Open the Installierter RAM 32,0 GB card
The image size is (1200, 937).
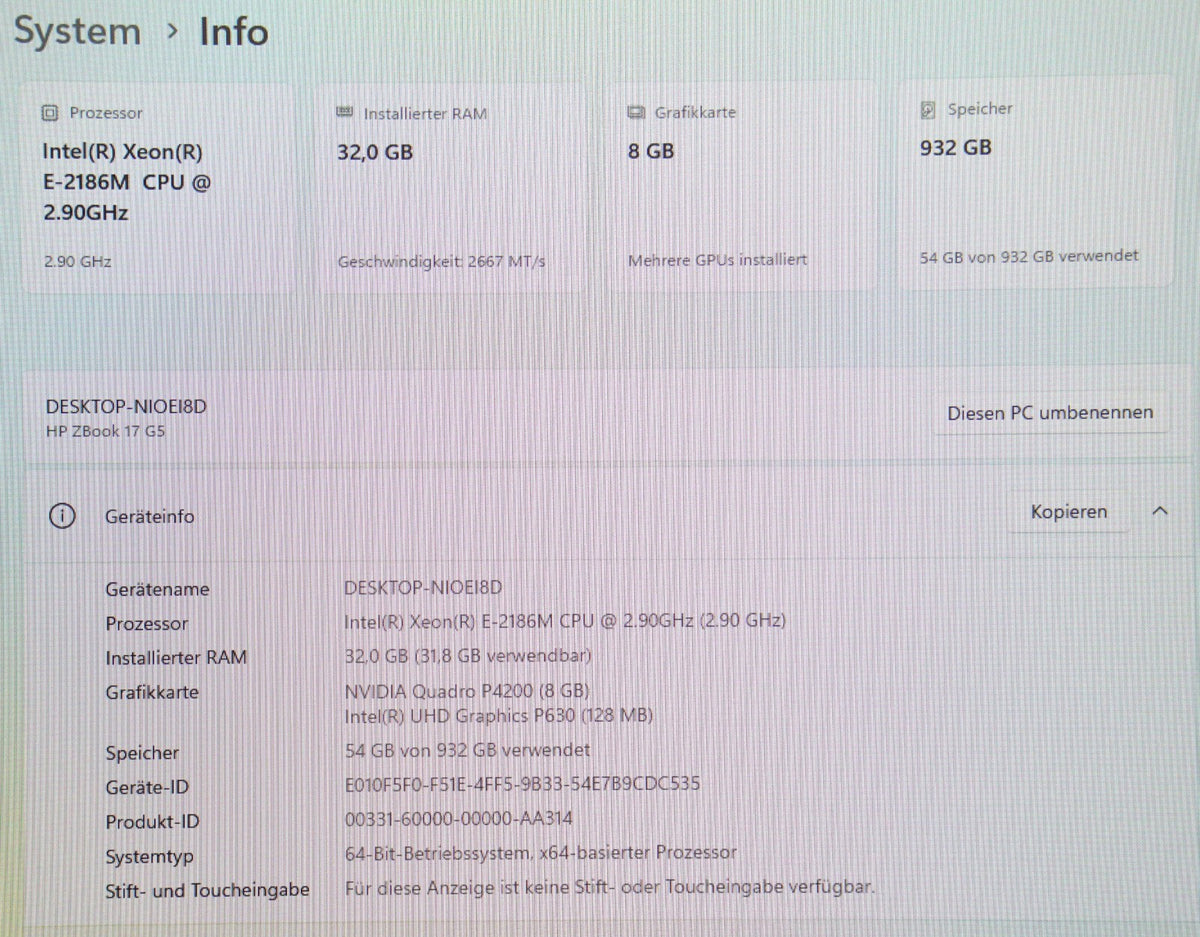tap(452, 187)
